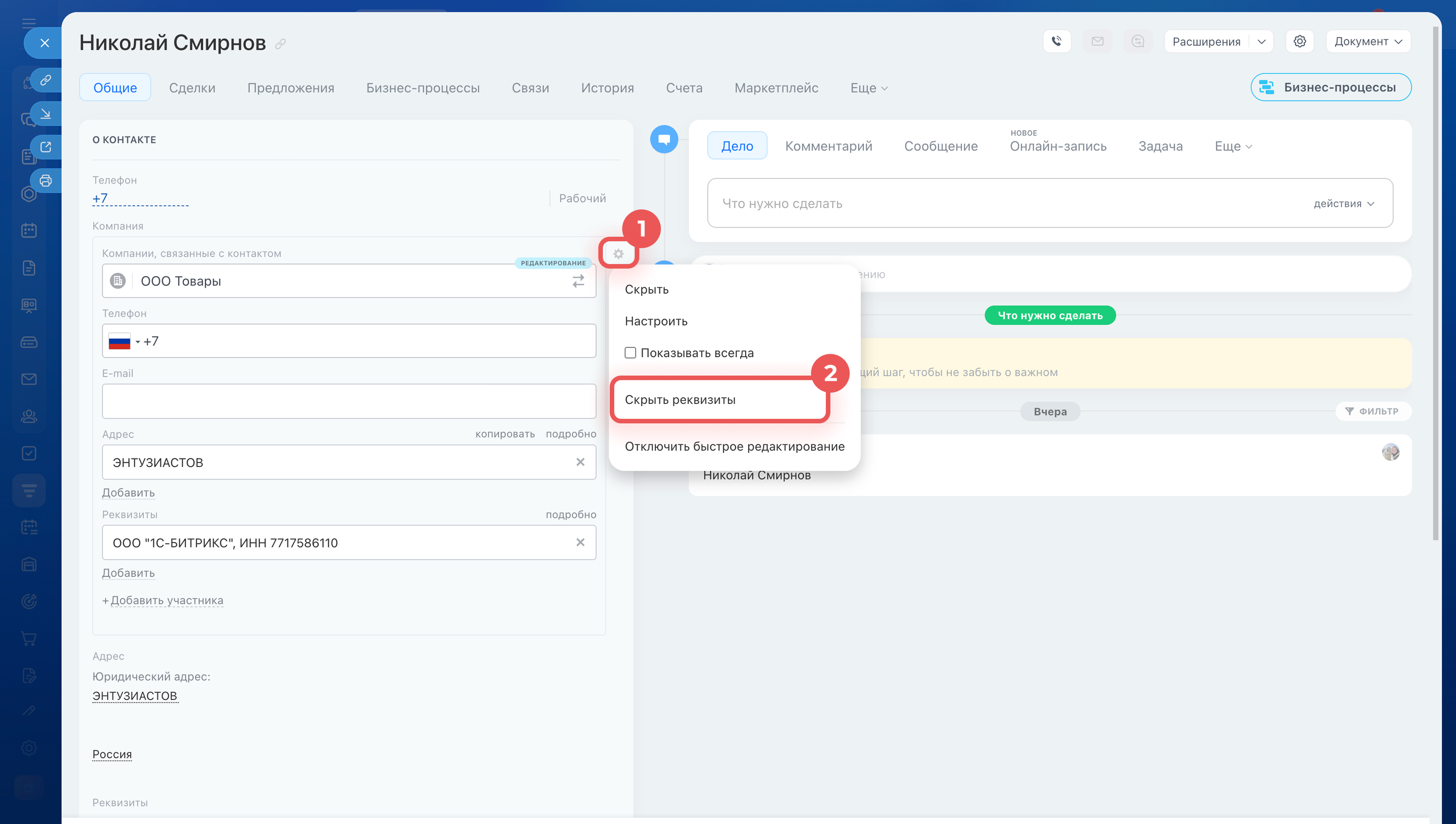Click the copy link icon beside contact name

(281, 44)
